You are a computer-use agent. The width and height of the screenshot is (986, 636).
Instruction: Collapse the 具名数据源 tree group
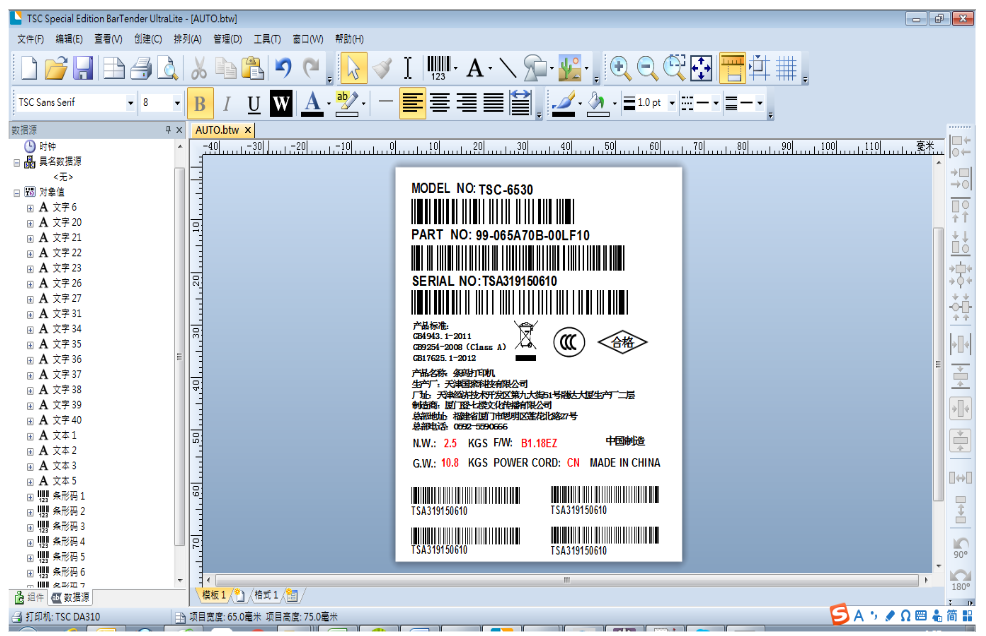[17, 162]
